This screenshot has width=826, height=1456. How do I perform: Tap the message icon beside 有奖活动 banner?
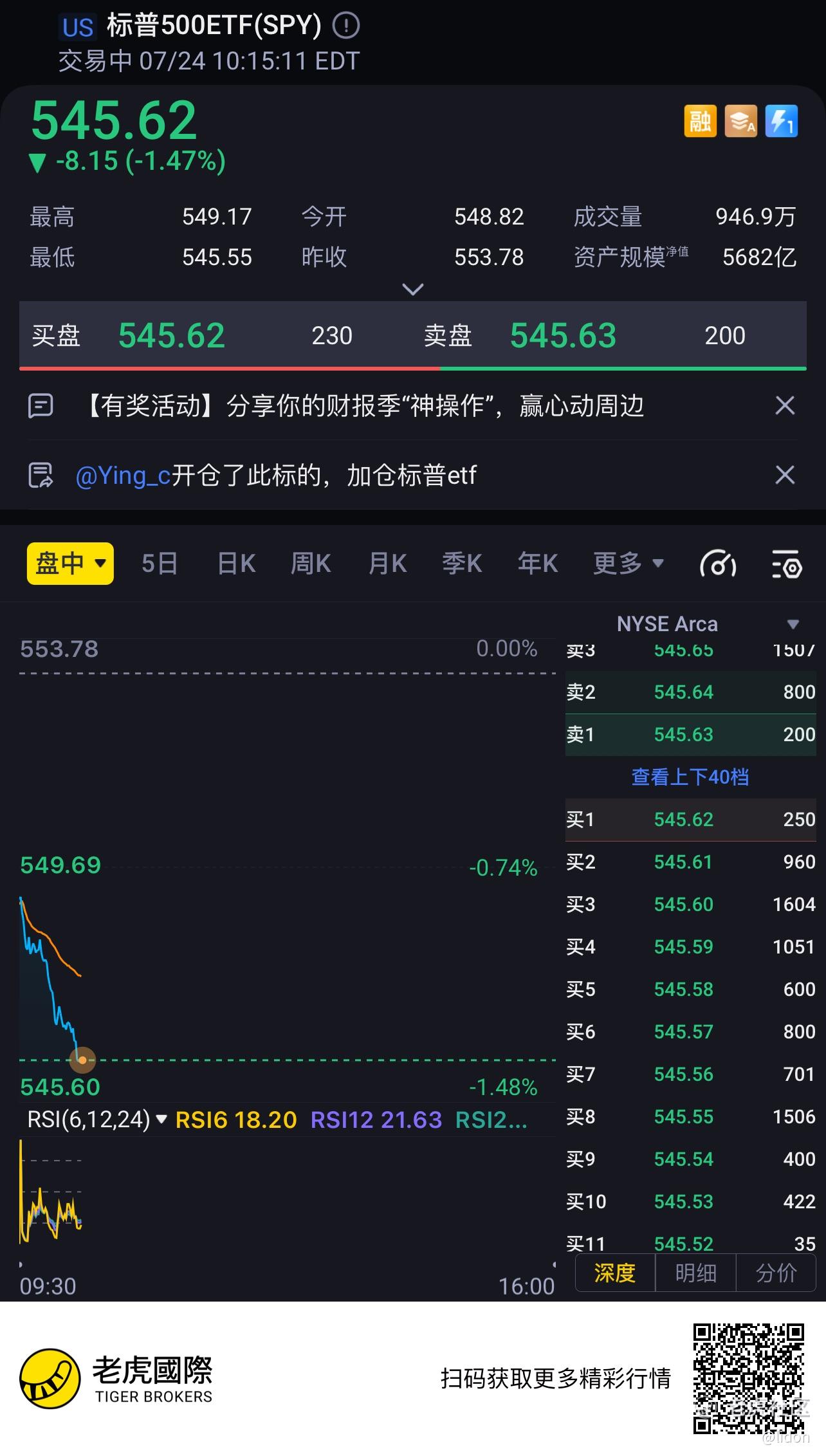click(41, 406)
